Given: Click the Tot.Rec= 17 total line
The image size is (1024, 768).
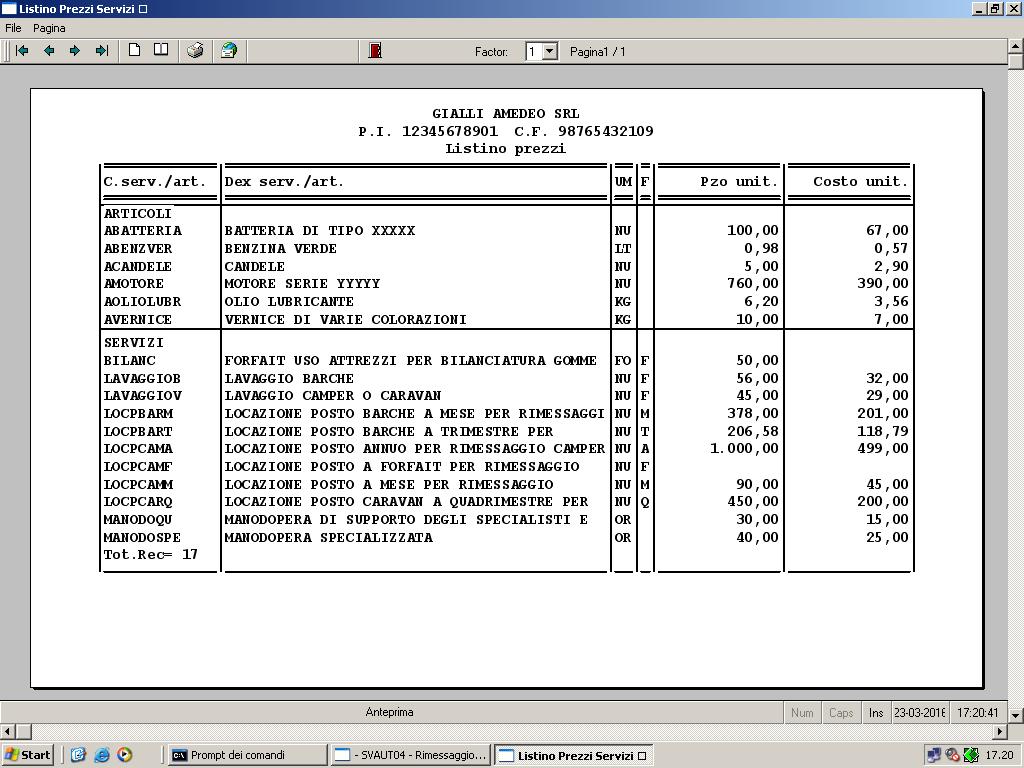Looking at the screenshot, I should tap(150, 554).
